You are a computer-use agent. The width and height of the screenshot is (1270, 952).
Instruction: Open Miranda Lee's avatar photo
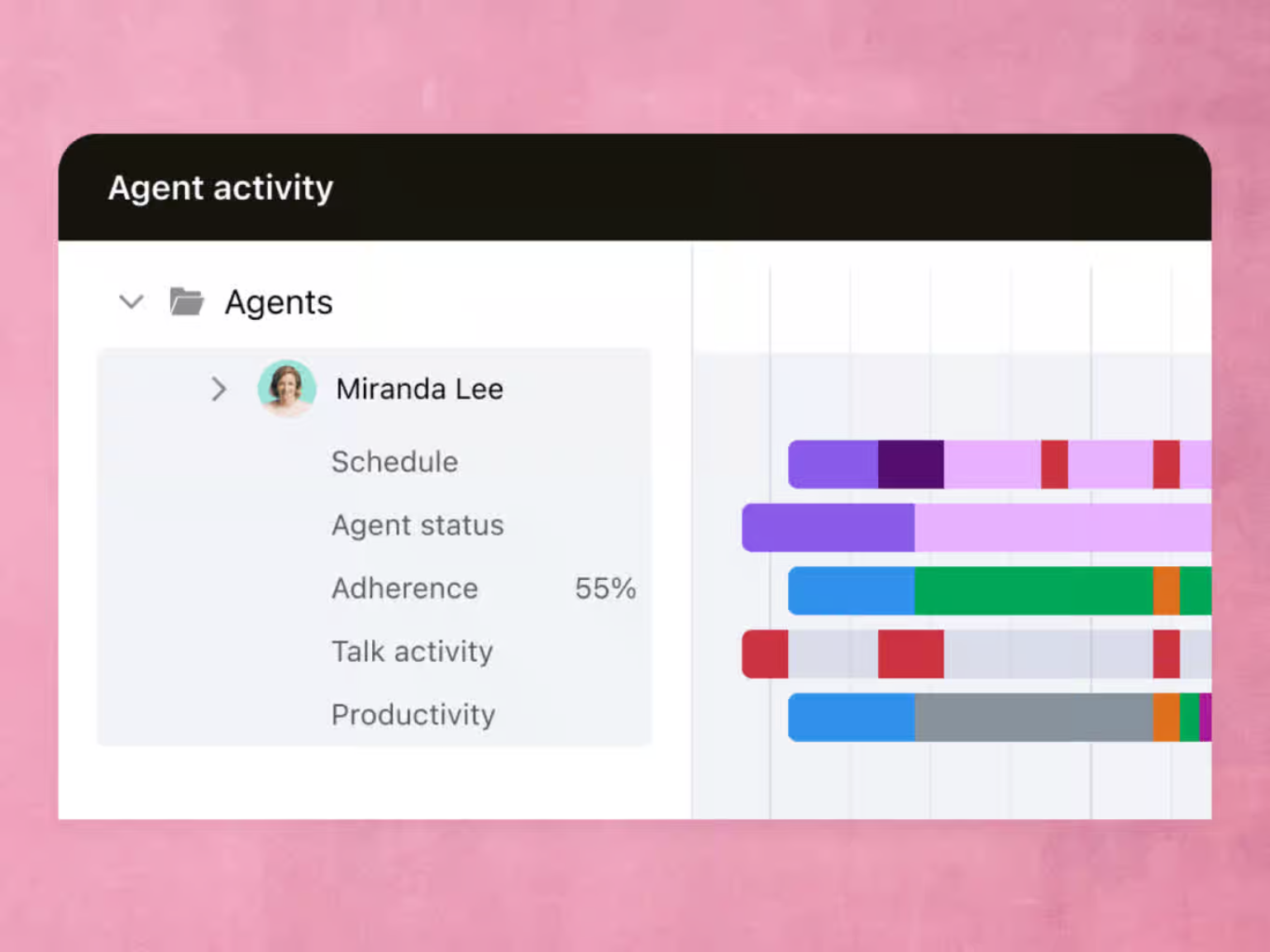pyautogui.click(x=287, y=388)
